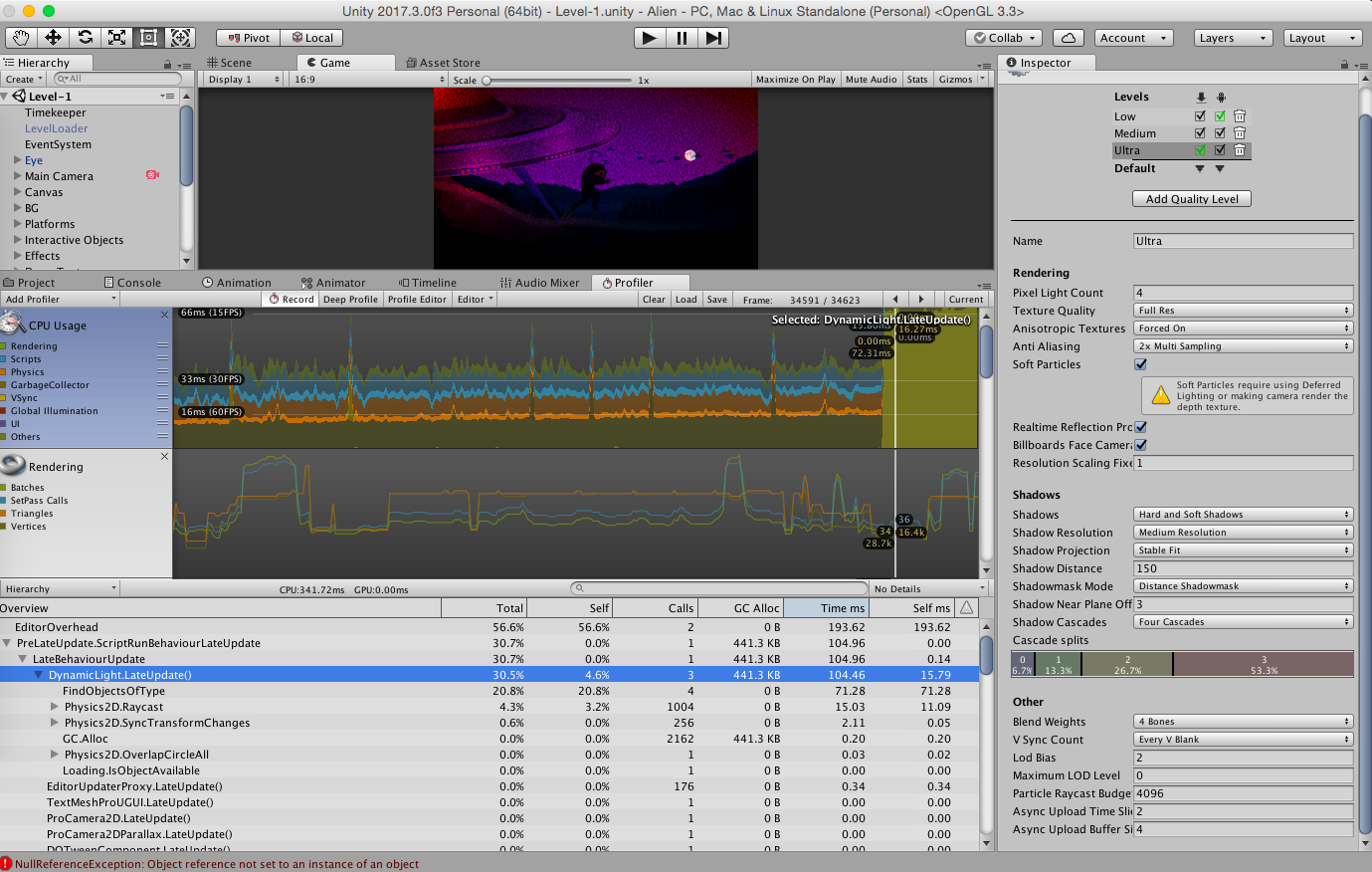1372x872 pixels.
Task: Toggle Realtime Reflection Probes checkbox
Action: coord(1140,427)
